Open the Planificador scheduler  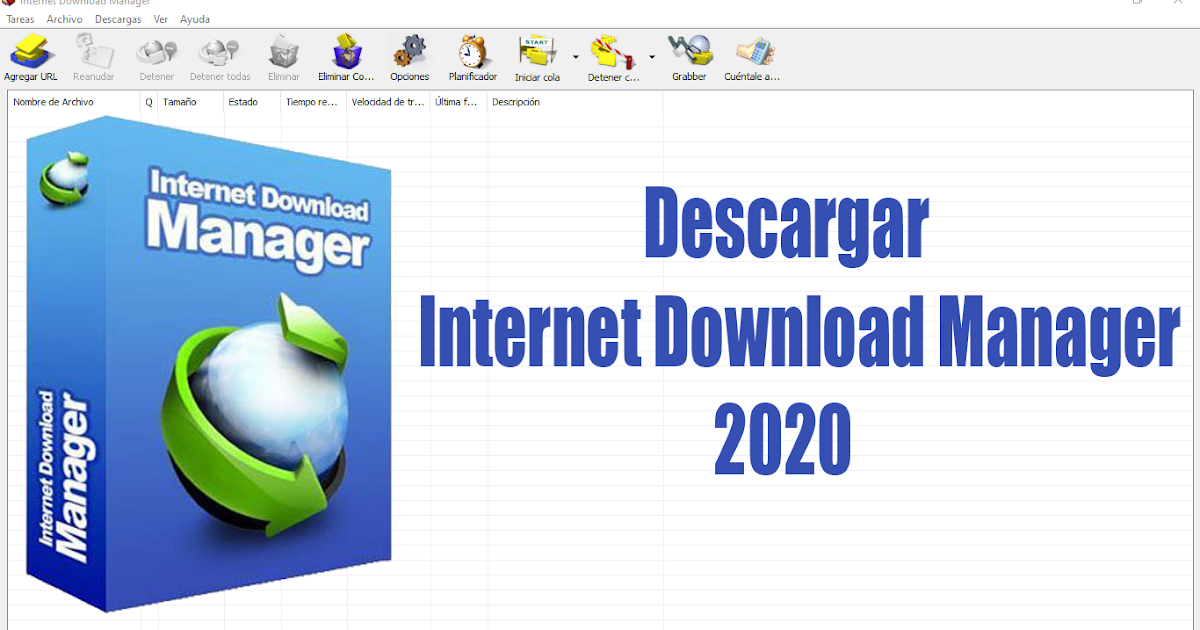pyautogui.click(x=472, y=55)
